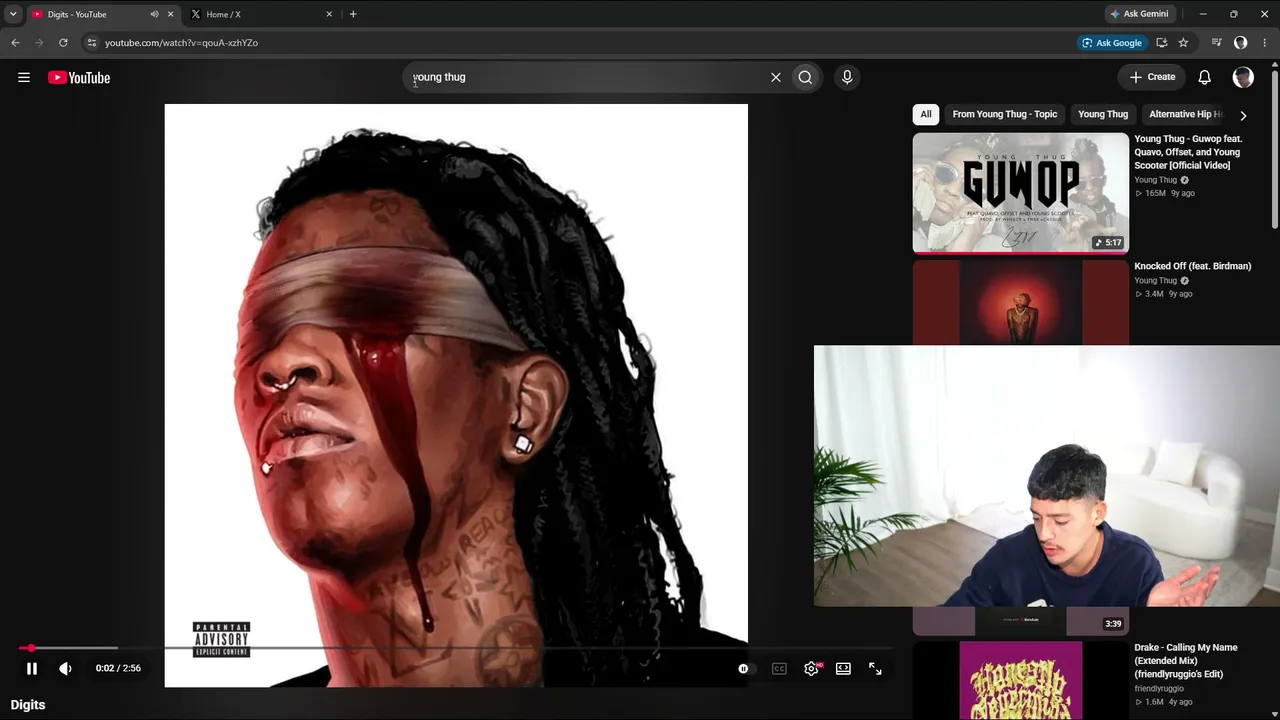Open Chrome three-dot menu
The image size is (1280, 720).
1265,43
